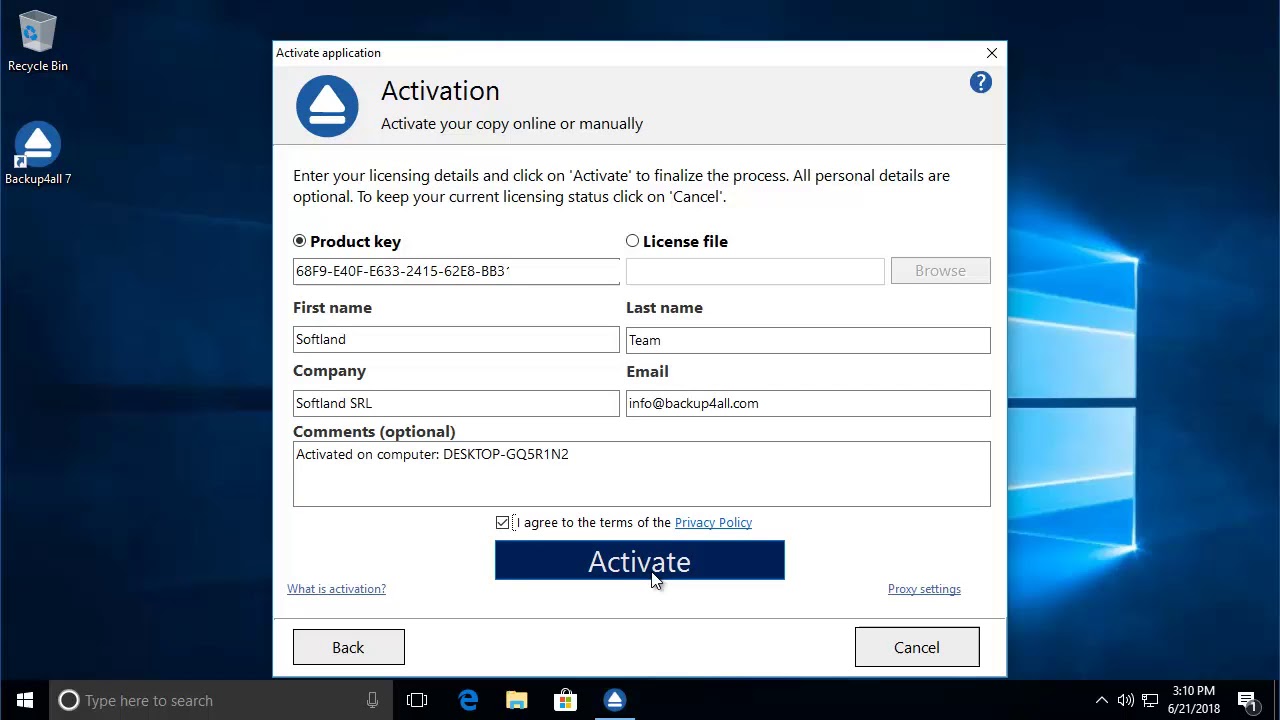1280x720 pixels.
Task: Launch Microsoft Edge from taskbar
Action: pyautogui.click(x=468, y=701)
